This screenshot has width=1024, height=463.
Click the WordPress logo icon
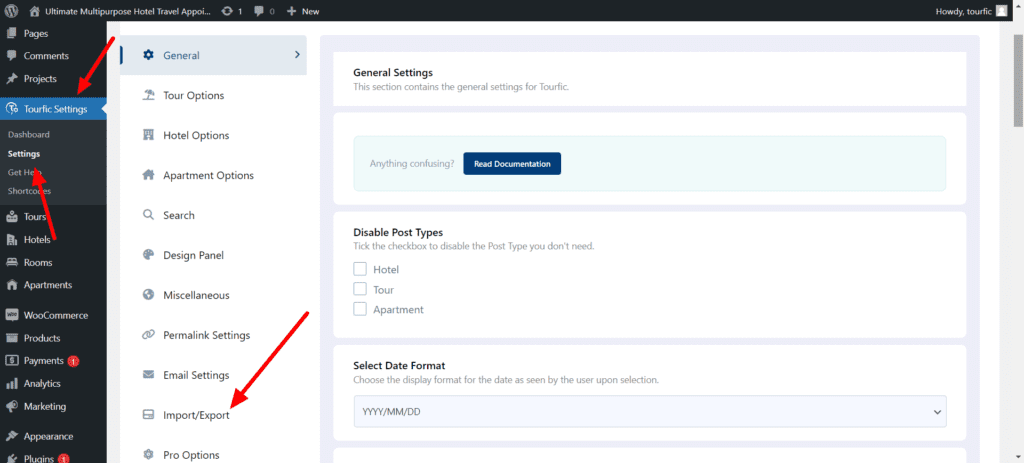tap(12, 11)
